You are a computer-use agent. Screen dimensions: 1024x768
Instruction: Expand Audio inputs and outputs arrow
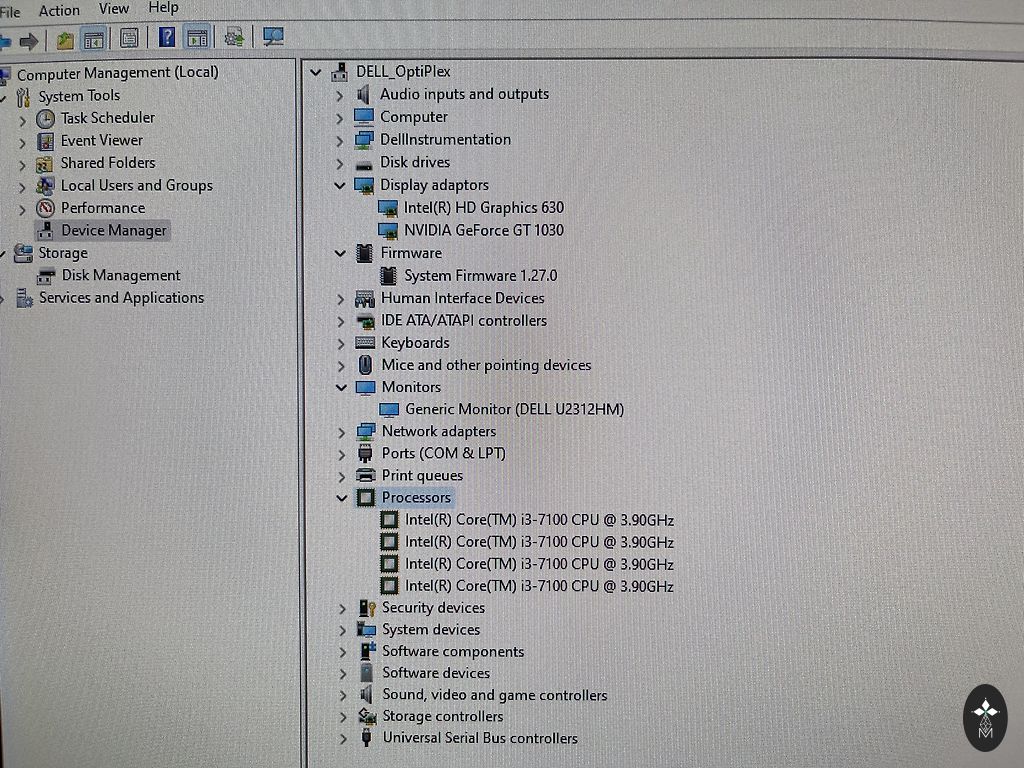pos(340,96)
